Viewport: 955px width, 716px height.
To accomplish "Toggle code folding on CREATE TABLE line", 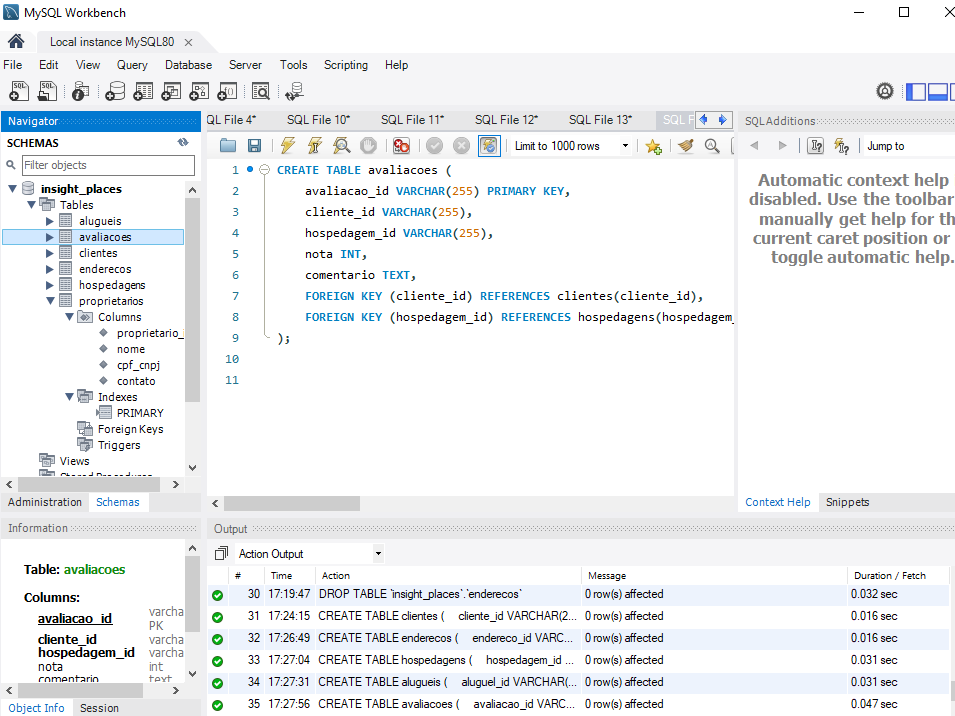I will [x=264, y=170].
